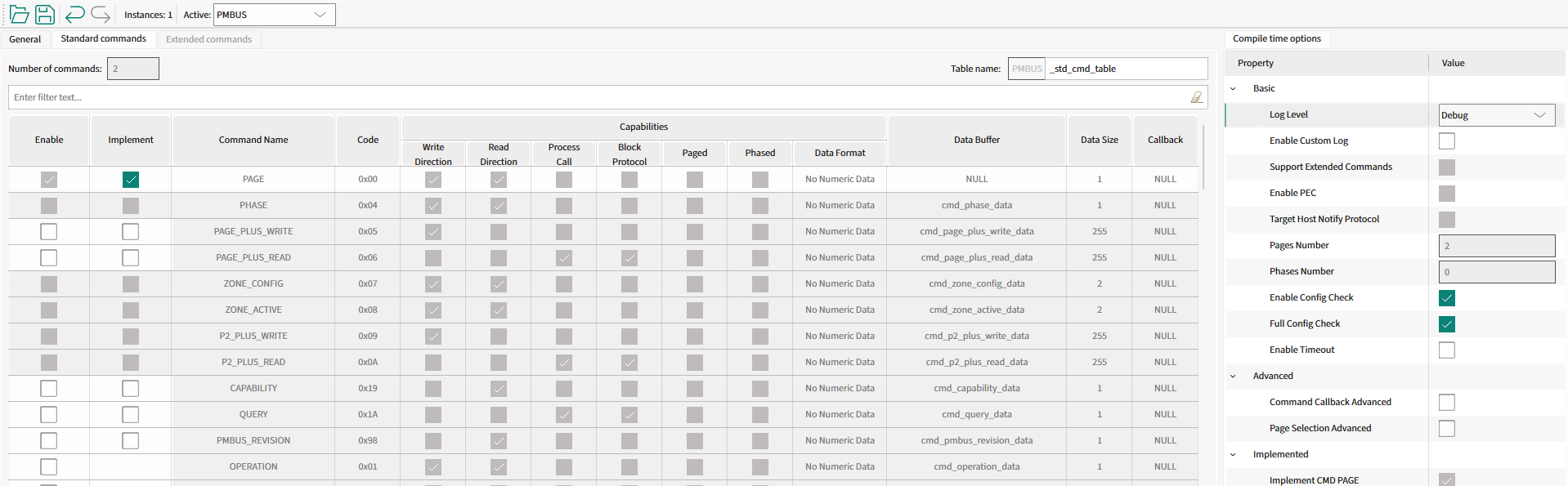The height and width of the screenshot is (486, 1568).
Task: Switch to the Standard commands tab
Action: click(x=104, y=38)
